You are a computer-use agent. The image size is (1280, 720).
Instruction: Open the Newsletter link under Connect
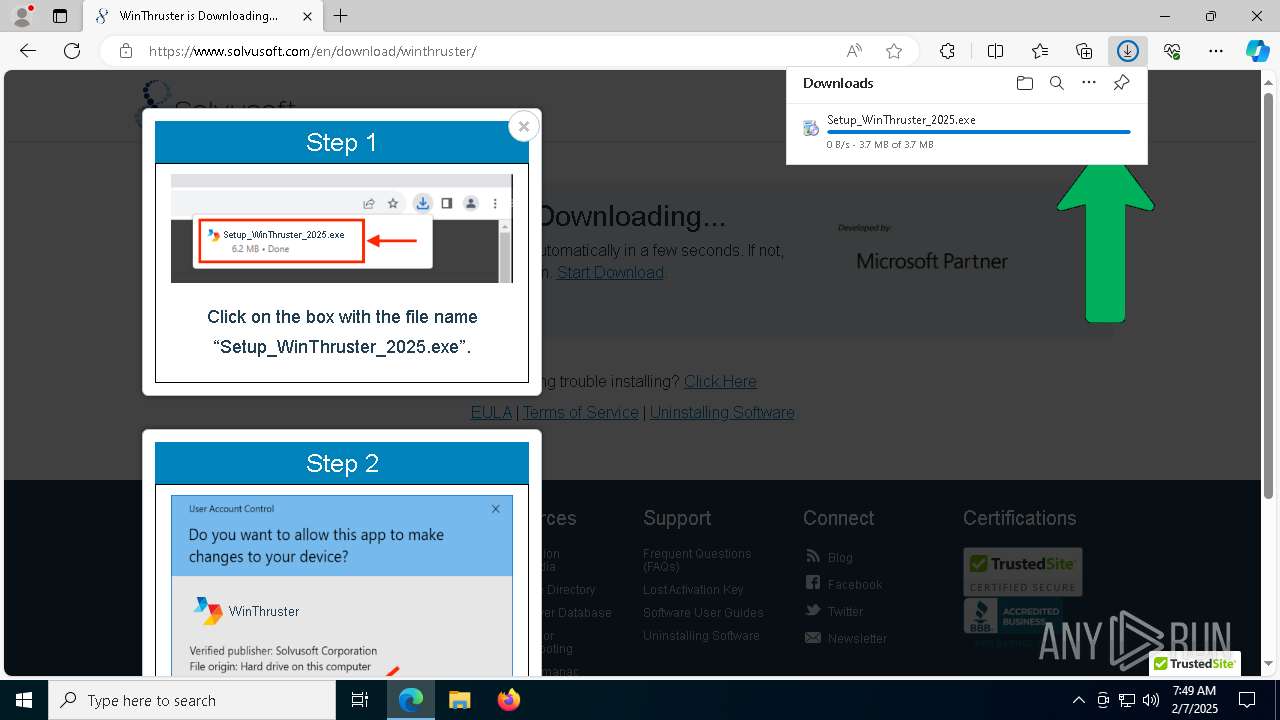(x=857, y=638)
